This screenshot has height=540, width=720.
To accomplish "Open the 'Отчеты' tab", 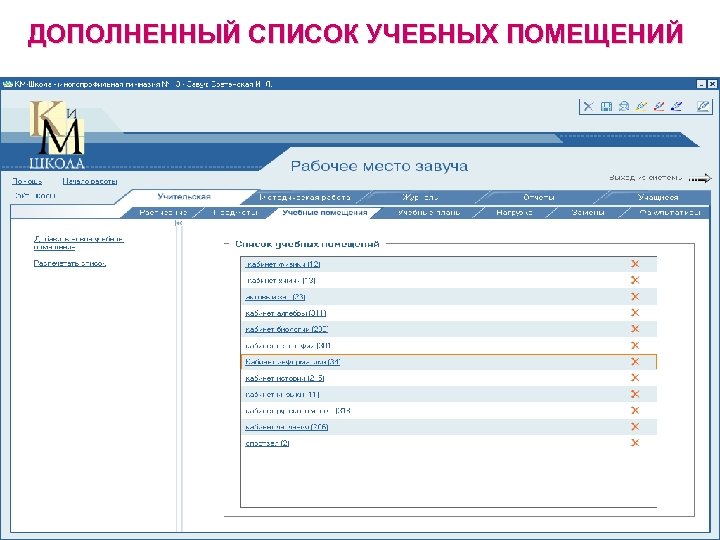I will pos(539,197).
